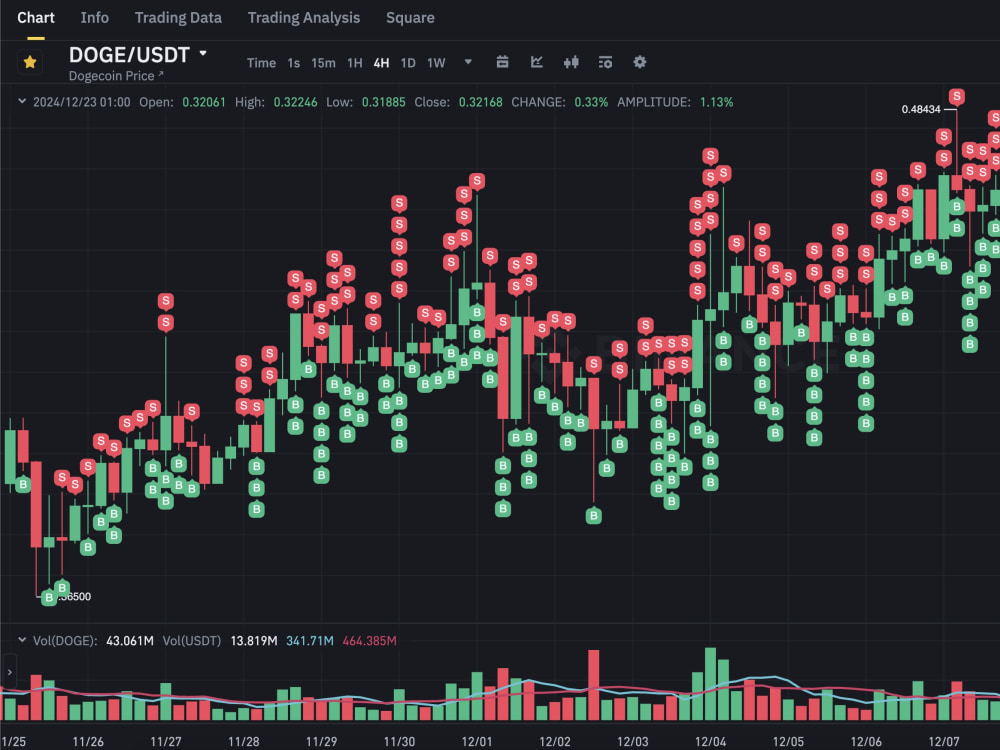Open the Square tab
Viewport: 1000px width, 750px height.
[x=410, y=18]
